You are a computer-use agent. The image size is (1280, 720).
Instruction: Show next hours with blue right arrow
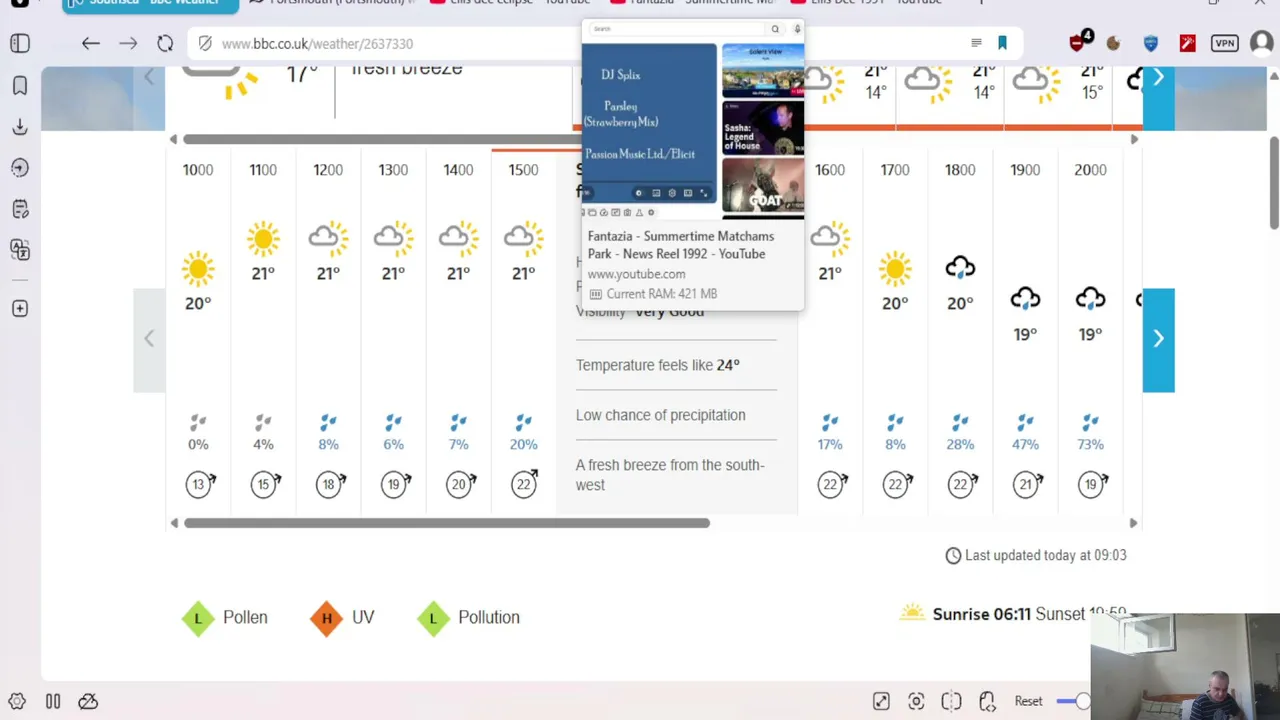pos(1158,340)
